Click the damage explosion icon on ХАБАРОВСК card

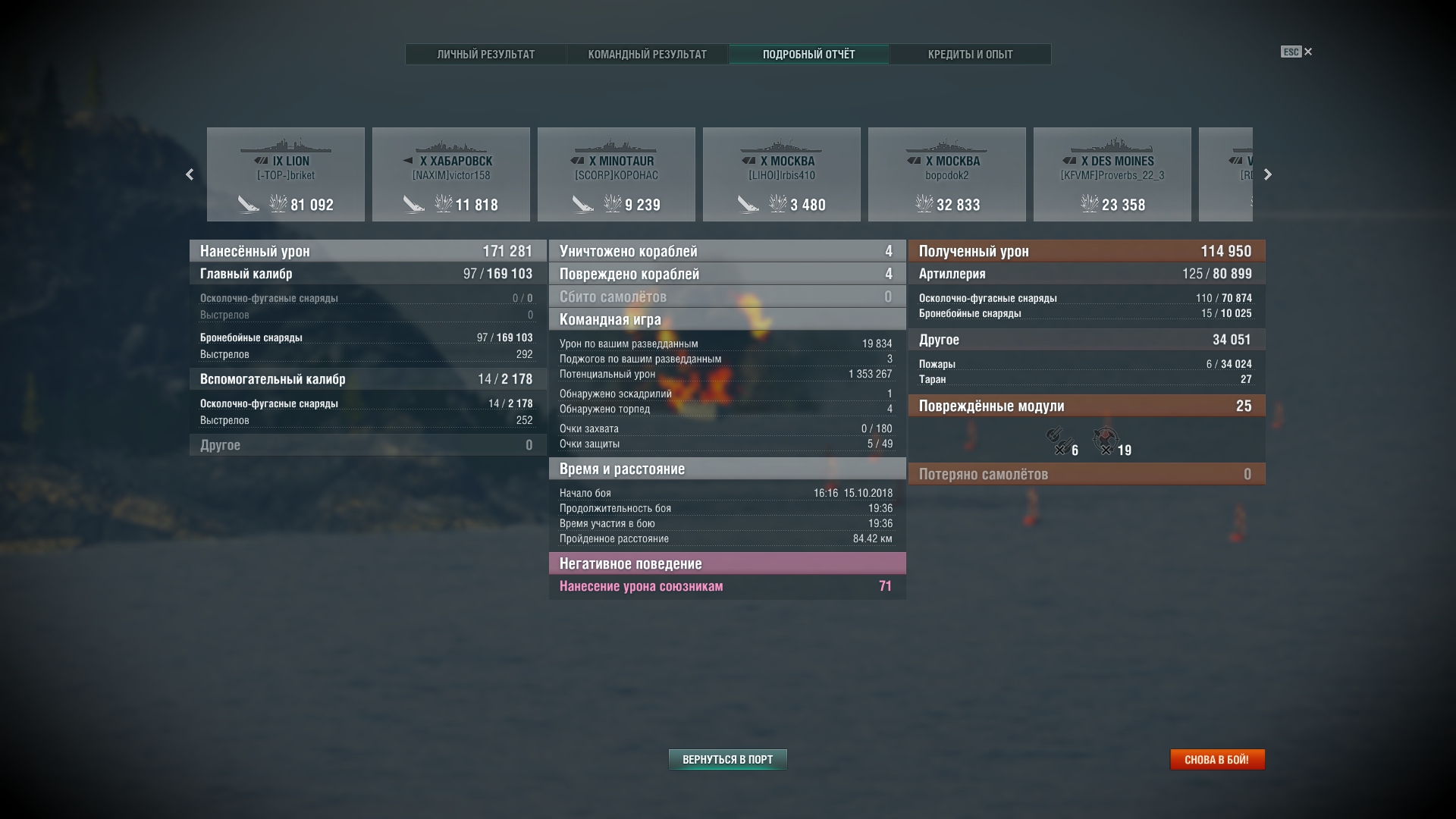tap(444, 203)
